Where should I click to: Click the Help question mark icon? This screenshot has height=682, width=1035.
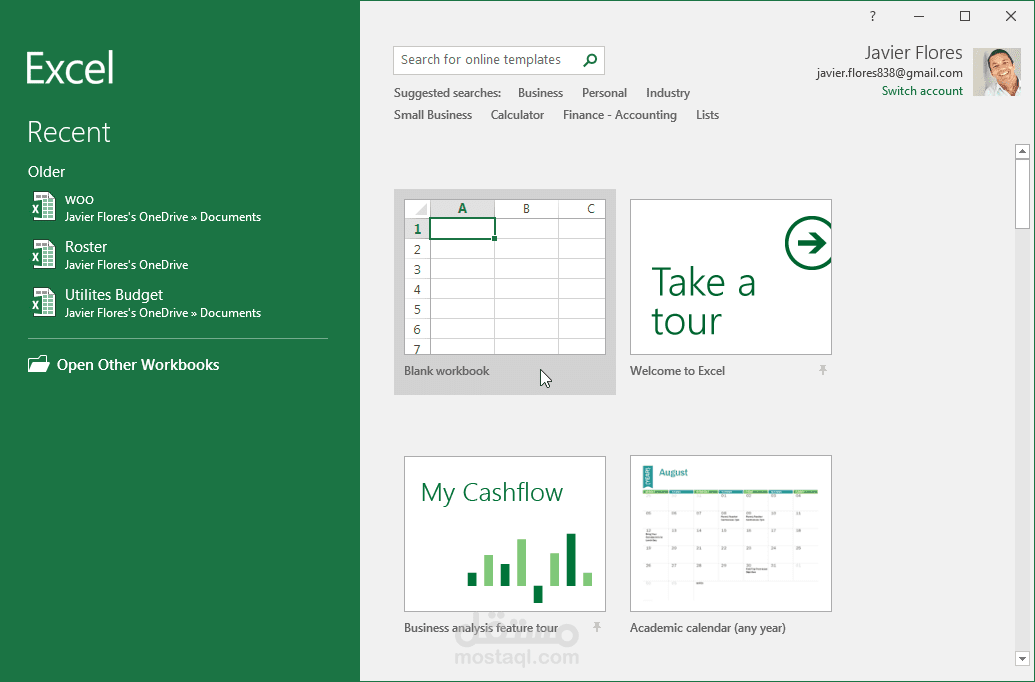[873, 16]
